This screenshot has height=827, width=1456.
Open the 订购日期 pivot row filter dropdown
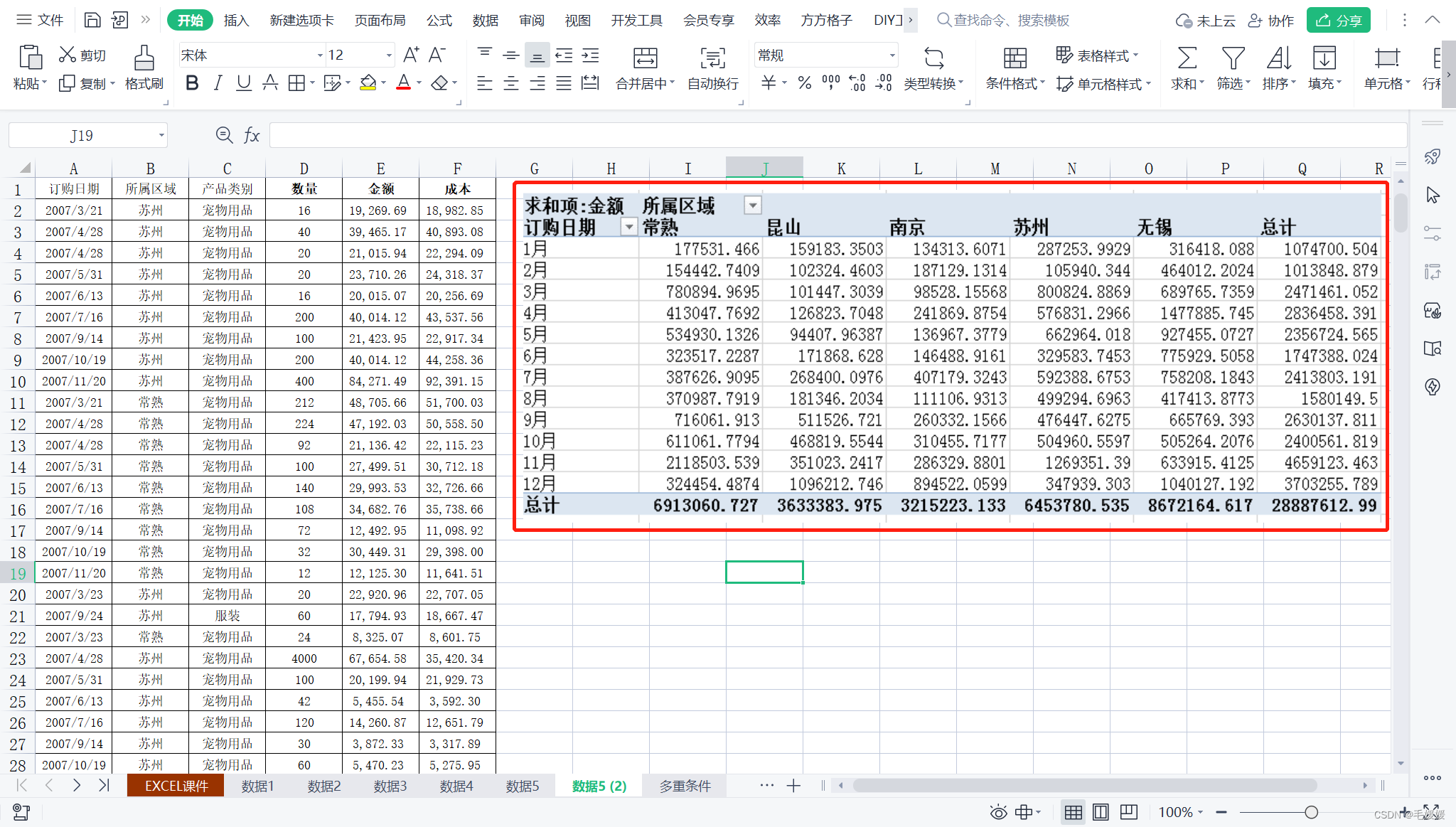[x=628, y=228]
